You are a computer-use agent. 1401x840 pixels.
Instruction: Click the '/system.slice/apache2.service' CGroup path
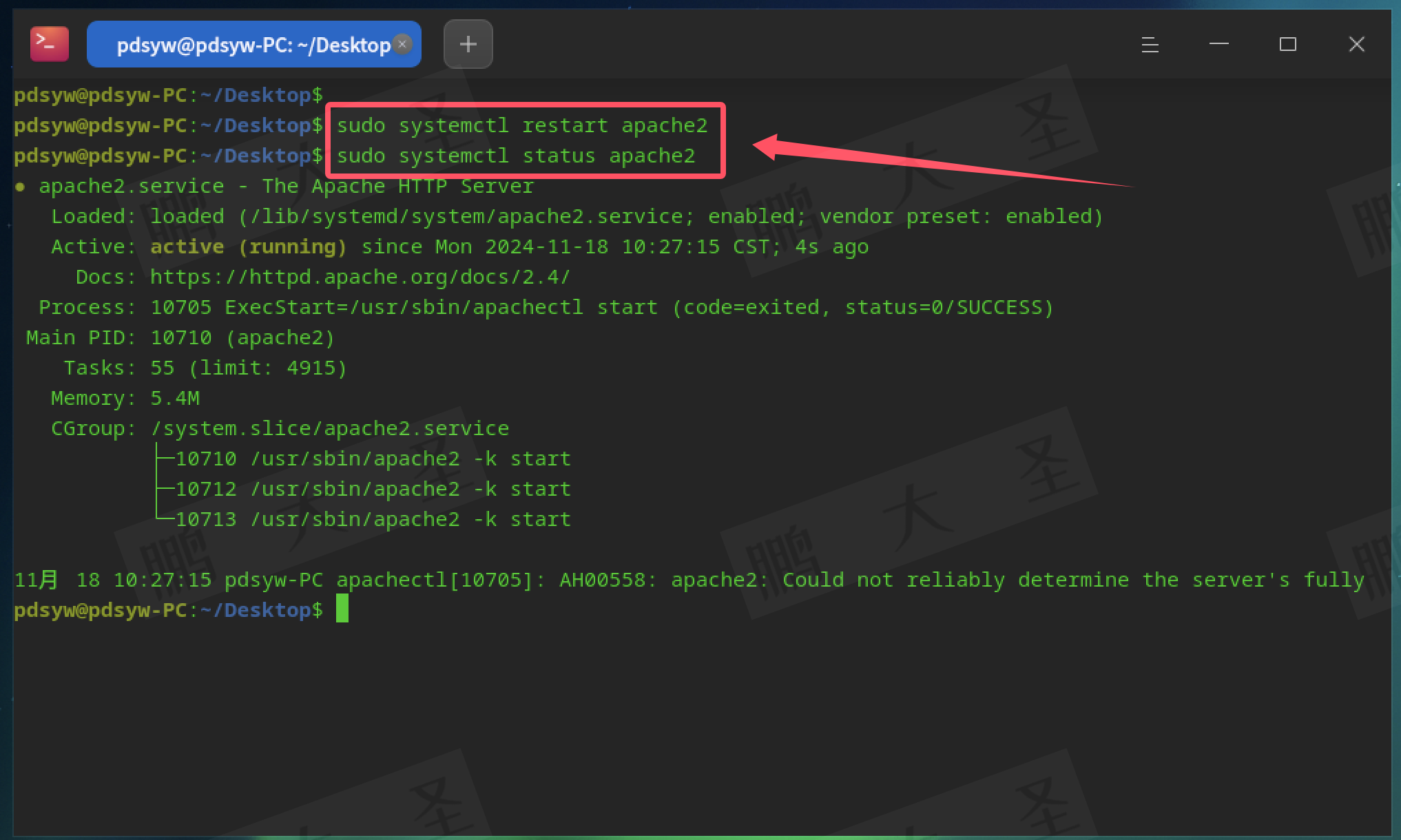tap(330, 428)
